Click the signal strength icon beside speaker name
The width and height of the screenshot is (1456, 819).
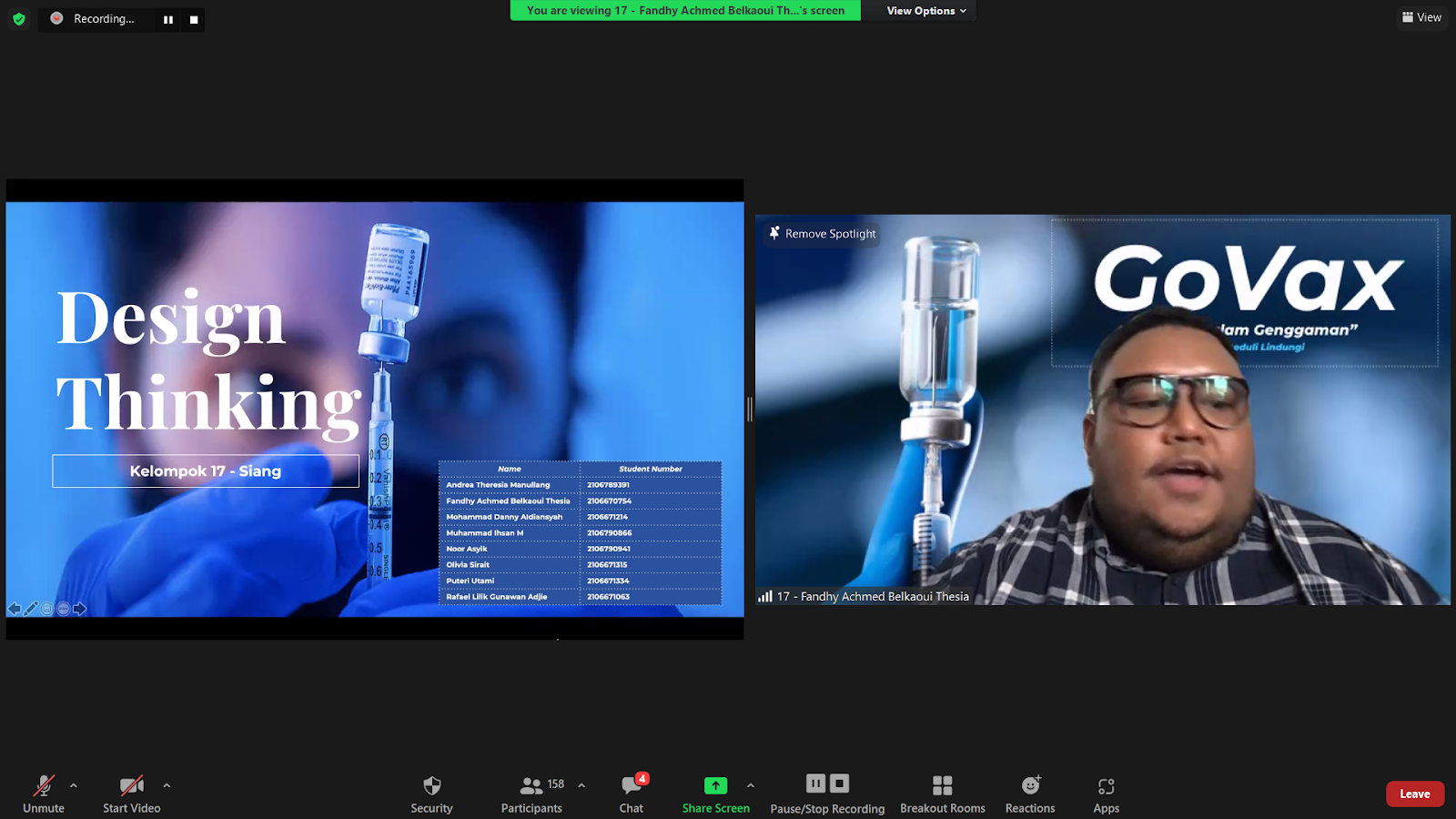pos(765,596)
